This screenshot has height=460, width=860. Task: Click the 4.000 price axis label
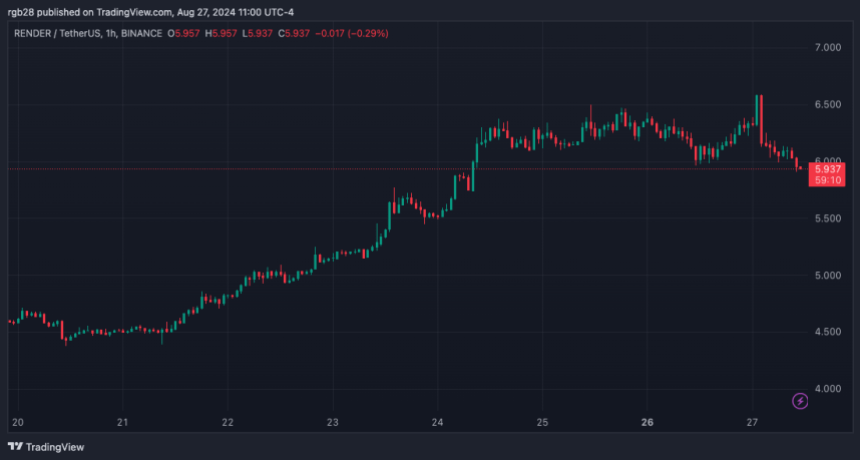pyautogui.click(x=828, y=389)
